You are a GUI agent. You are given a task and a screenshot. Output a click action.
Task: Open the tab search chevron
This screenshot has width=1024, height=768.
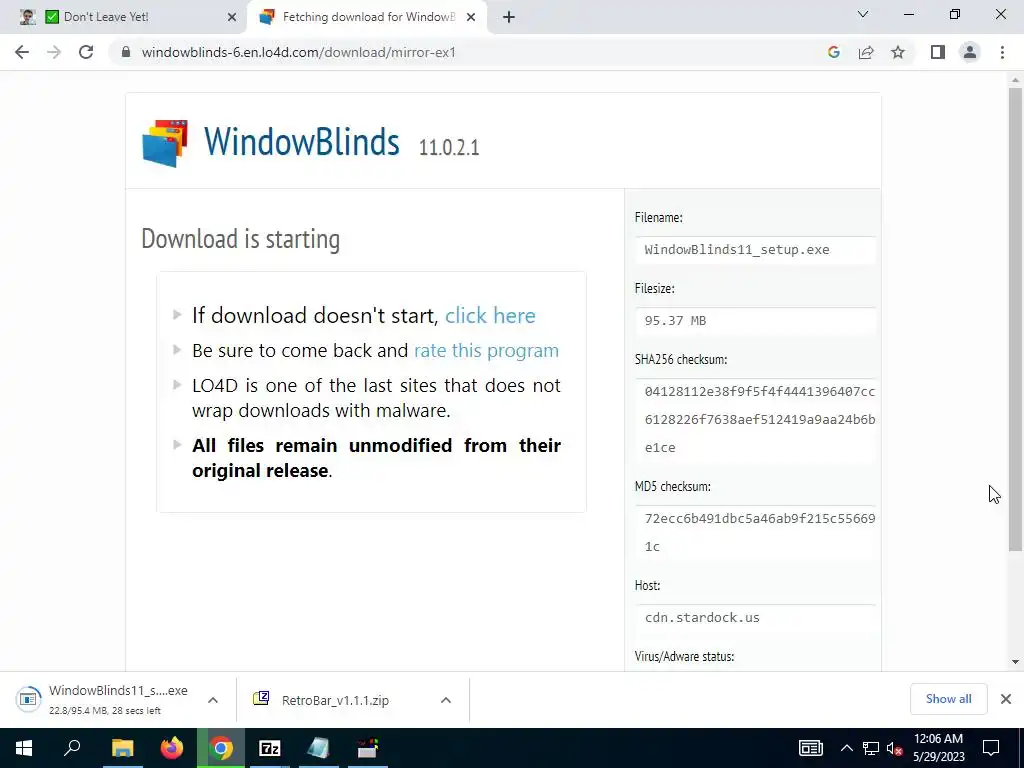click(x=863, y=14)
